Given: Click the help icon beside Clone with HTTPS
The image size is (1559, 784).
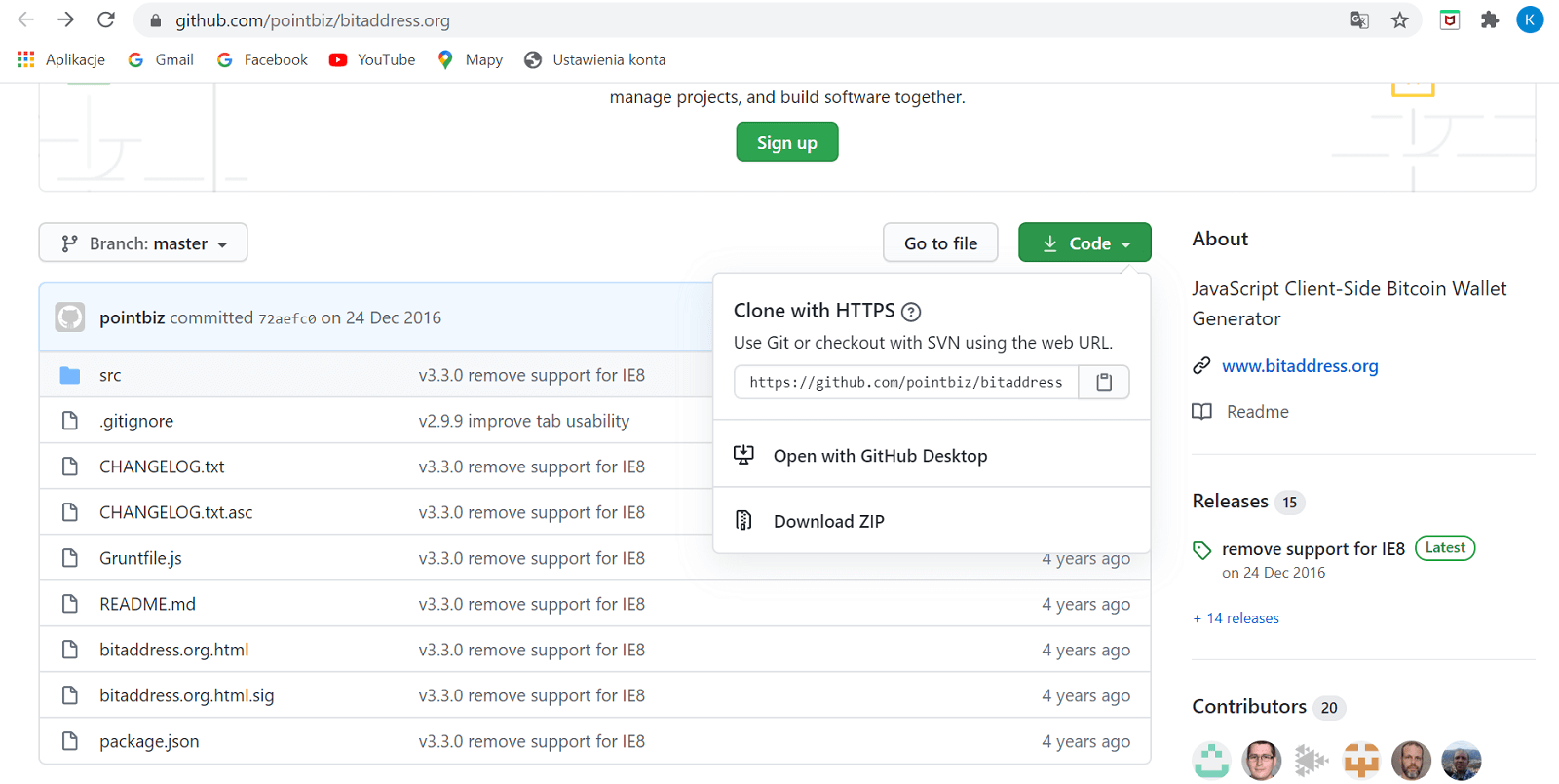Looking at the screenshot, I should tap(911, 312).
